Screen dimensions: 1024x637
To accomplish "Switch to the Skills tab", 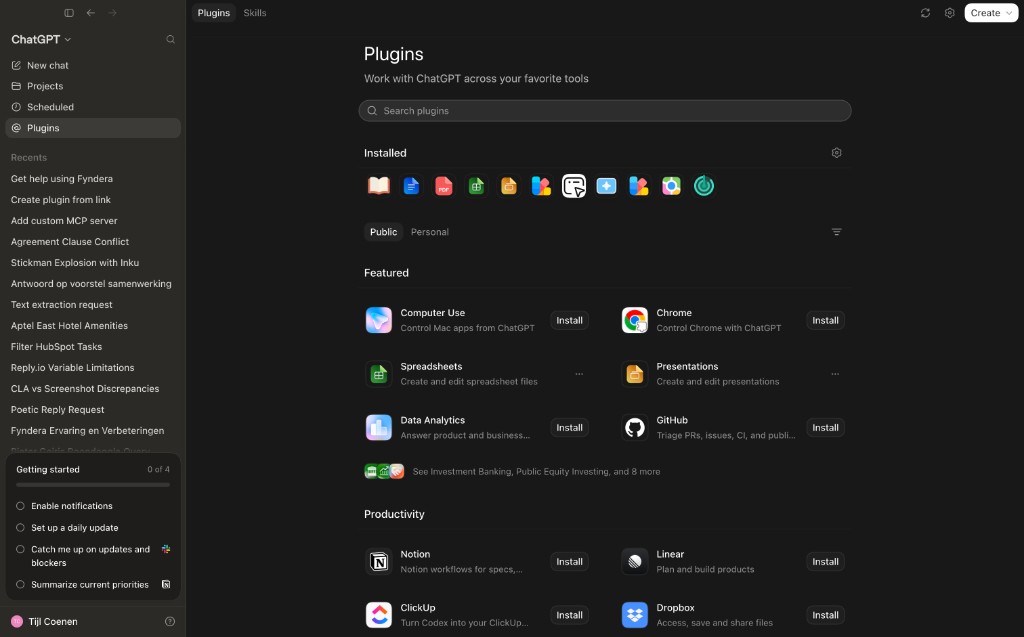I will pos(255,13).
